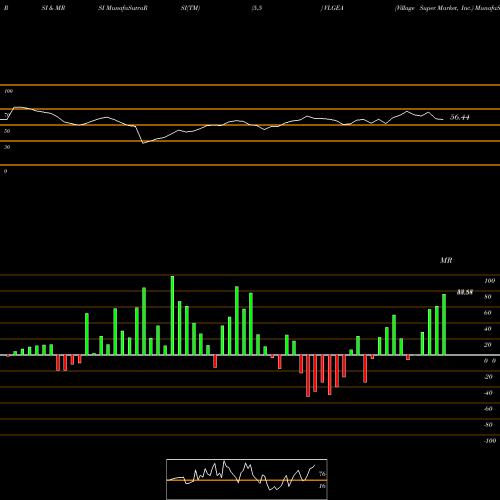The image size is (500, 500).
Task: Select the VLGEA ticker text in header
Action: pyautogui.click(x=333, y=8)
